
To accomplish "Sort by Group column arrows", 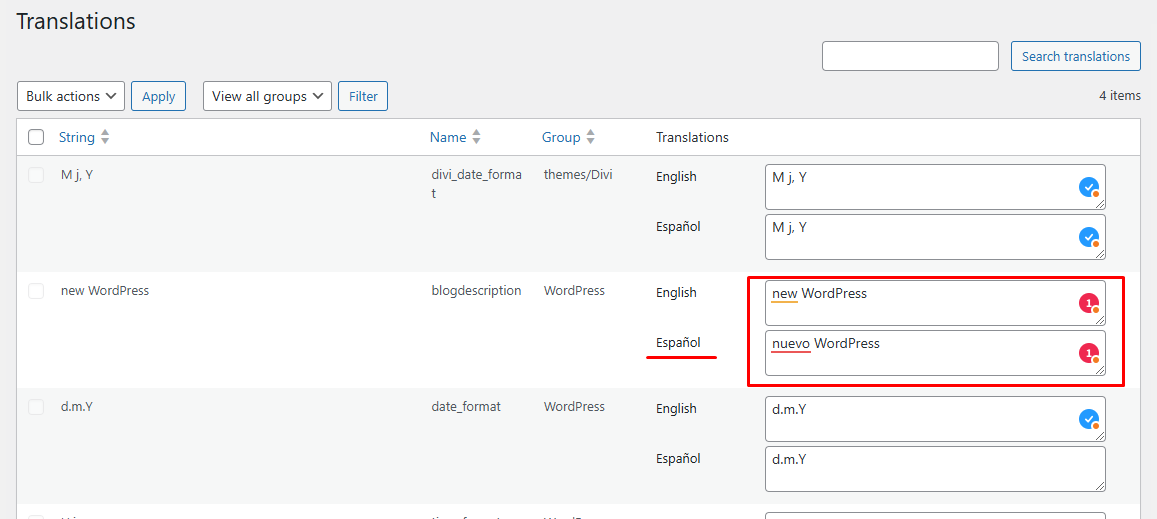I will pos(590,137).
